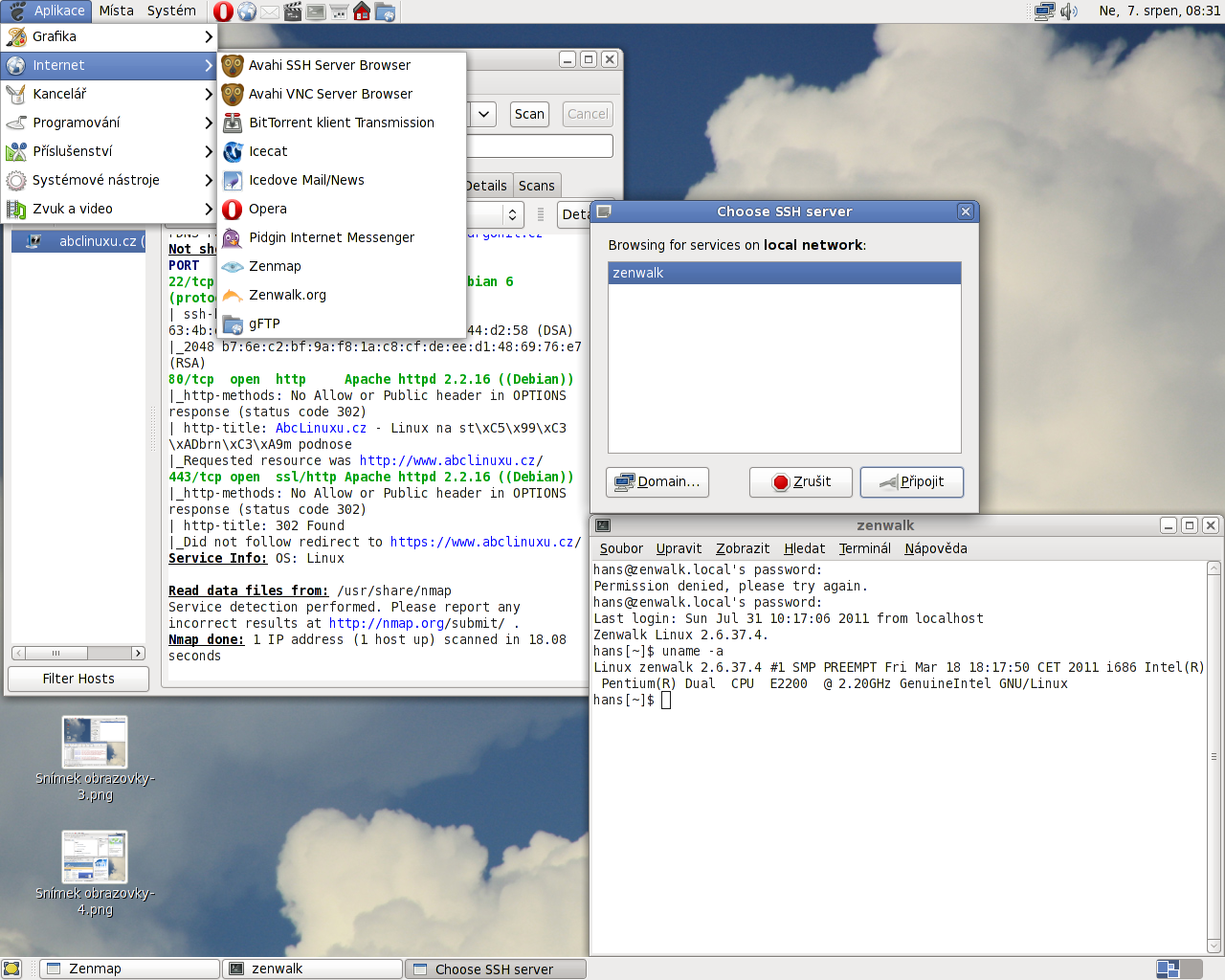Open the mail envelope panel launcher
Screen dimensions: 1225x980
pyautogui.click(x=270, y=11)
